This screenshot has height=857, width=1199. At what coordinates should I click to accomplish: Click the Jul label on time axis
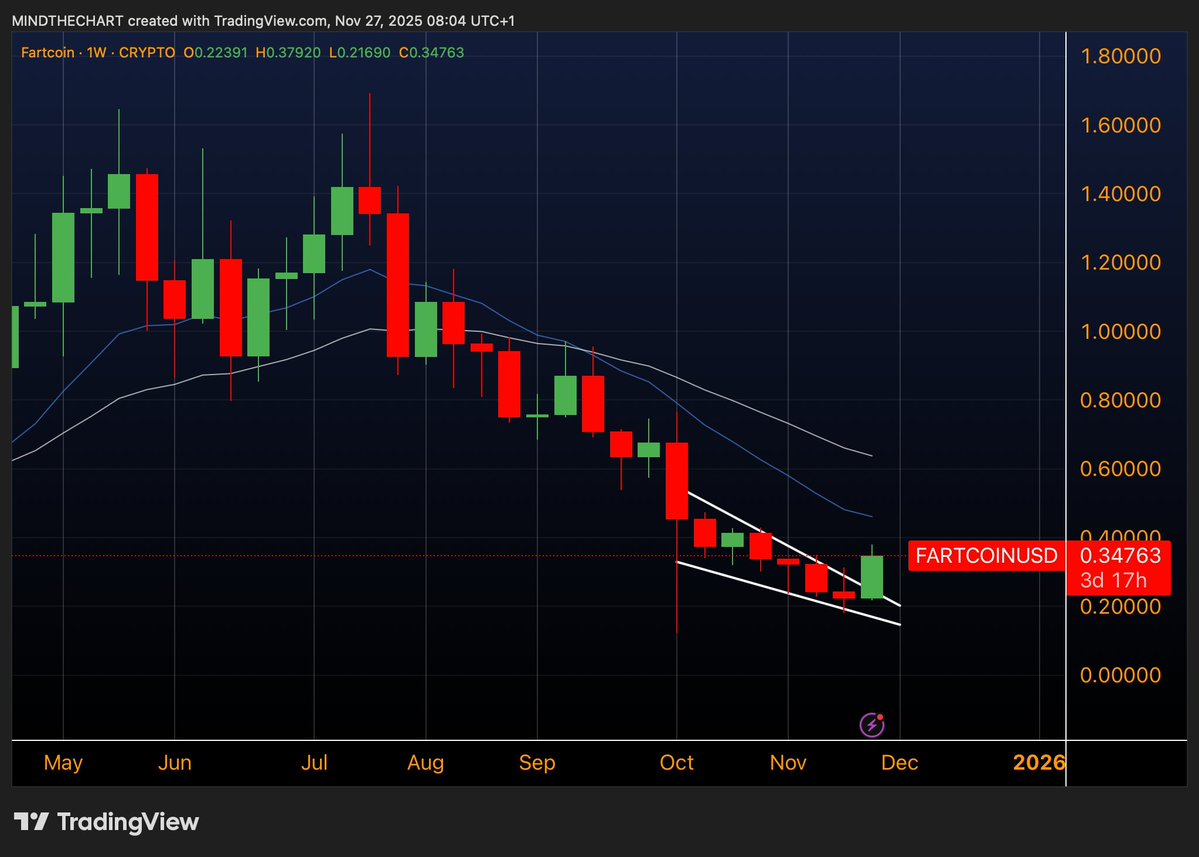(x=314, y=763)
